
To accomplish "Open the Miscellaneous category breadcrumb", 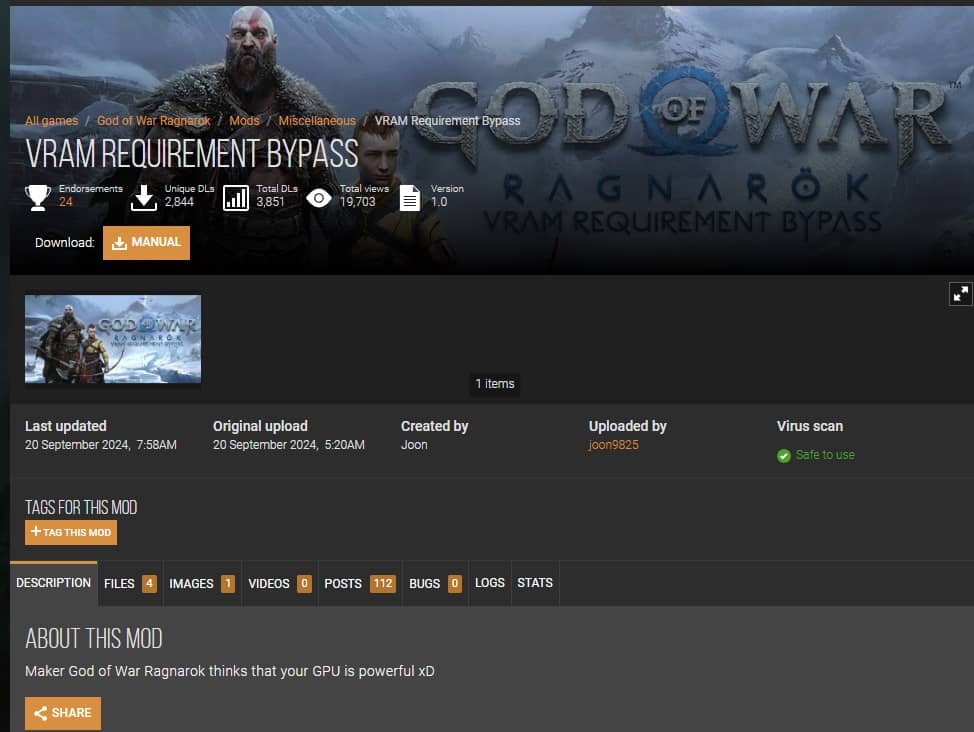I will (x=317, y=121).
